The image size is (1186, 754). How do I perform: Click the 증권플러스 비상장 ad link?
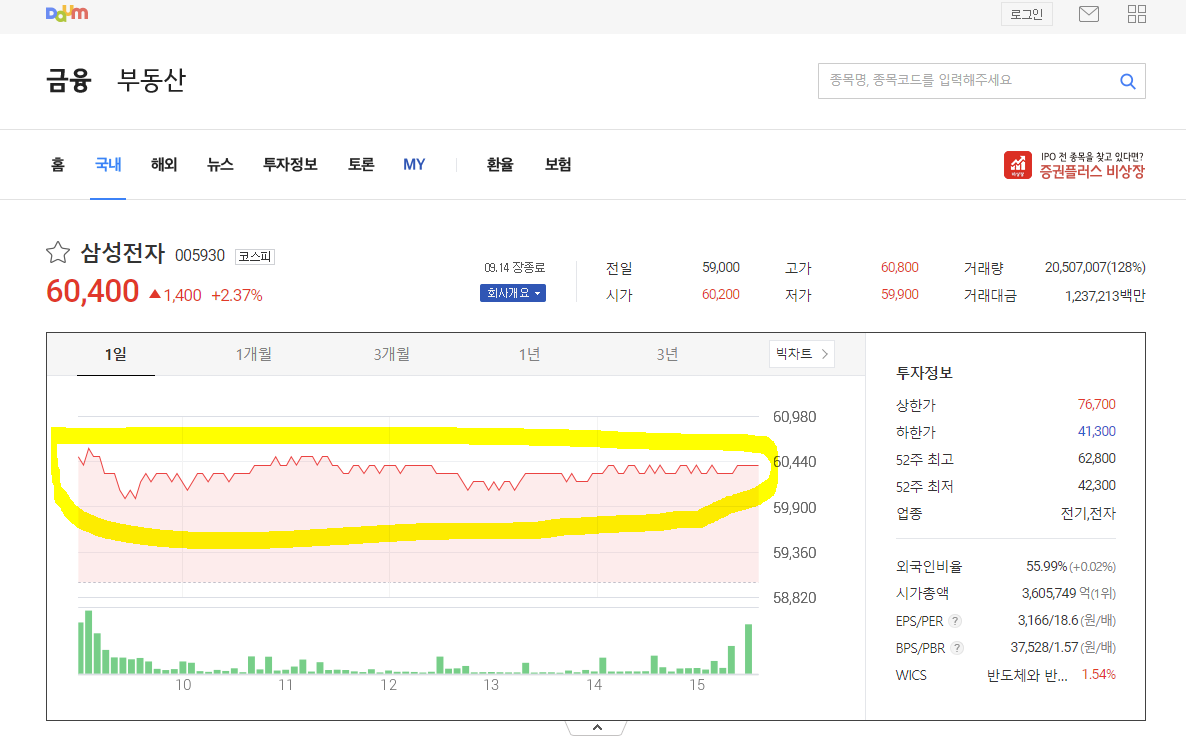tap(1074, 165)
